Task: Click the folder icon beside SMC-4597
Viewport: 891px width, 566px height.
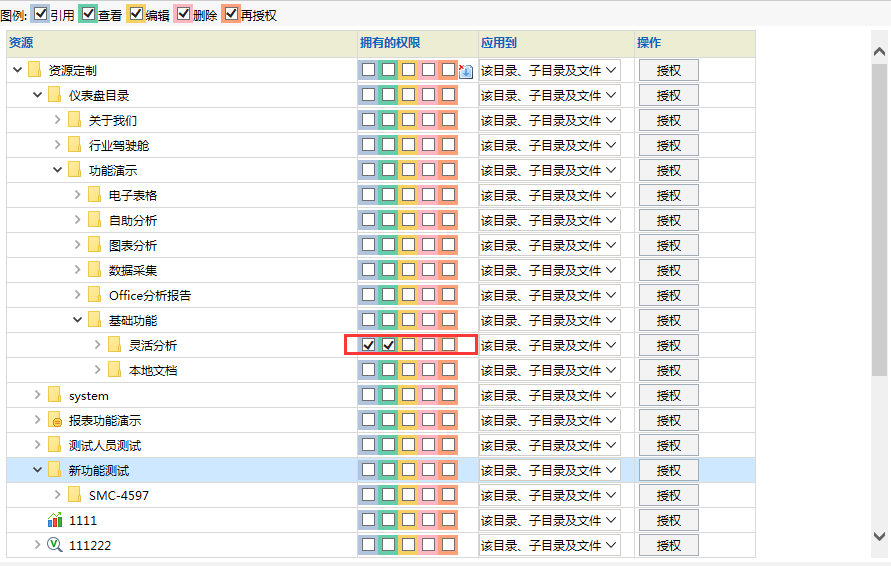Action: pyautogui.click(x=74, y=495)
